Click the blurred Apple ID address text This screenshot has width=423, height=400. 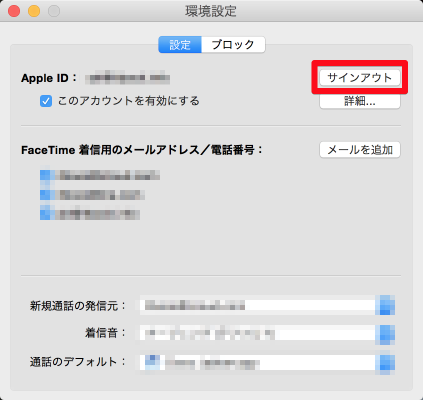127,78
